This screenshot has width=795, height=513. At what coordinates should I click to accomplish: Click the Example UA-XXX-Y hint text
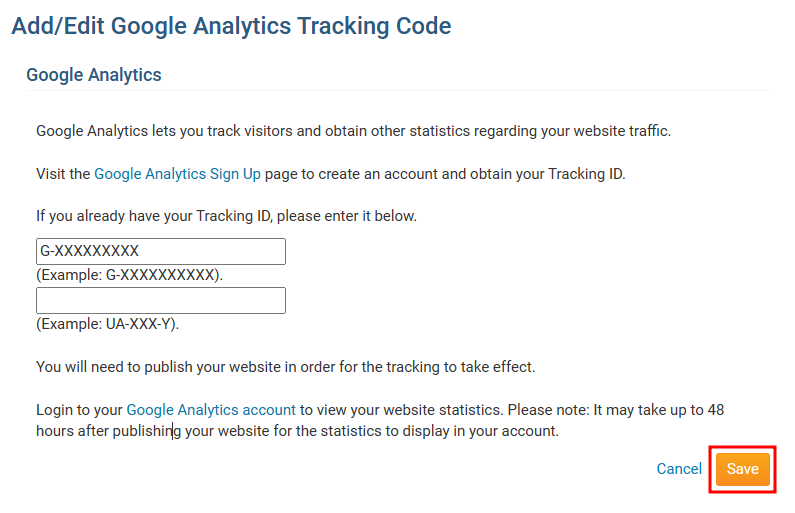coord(108,325)
